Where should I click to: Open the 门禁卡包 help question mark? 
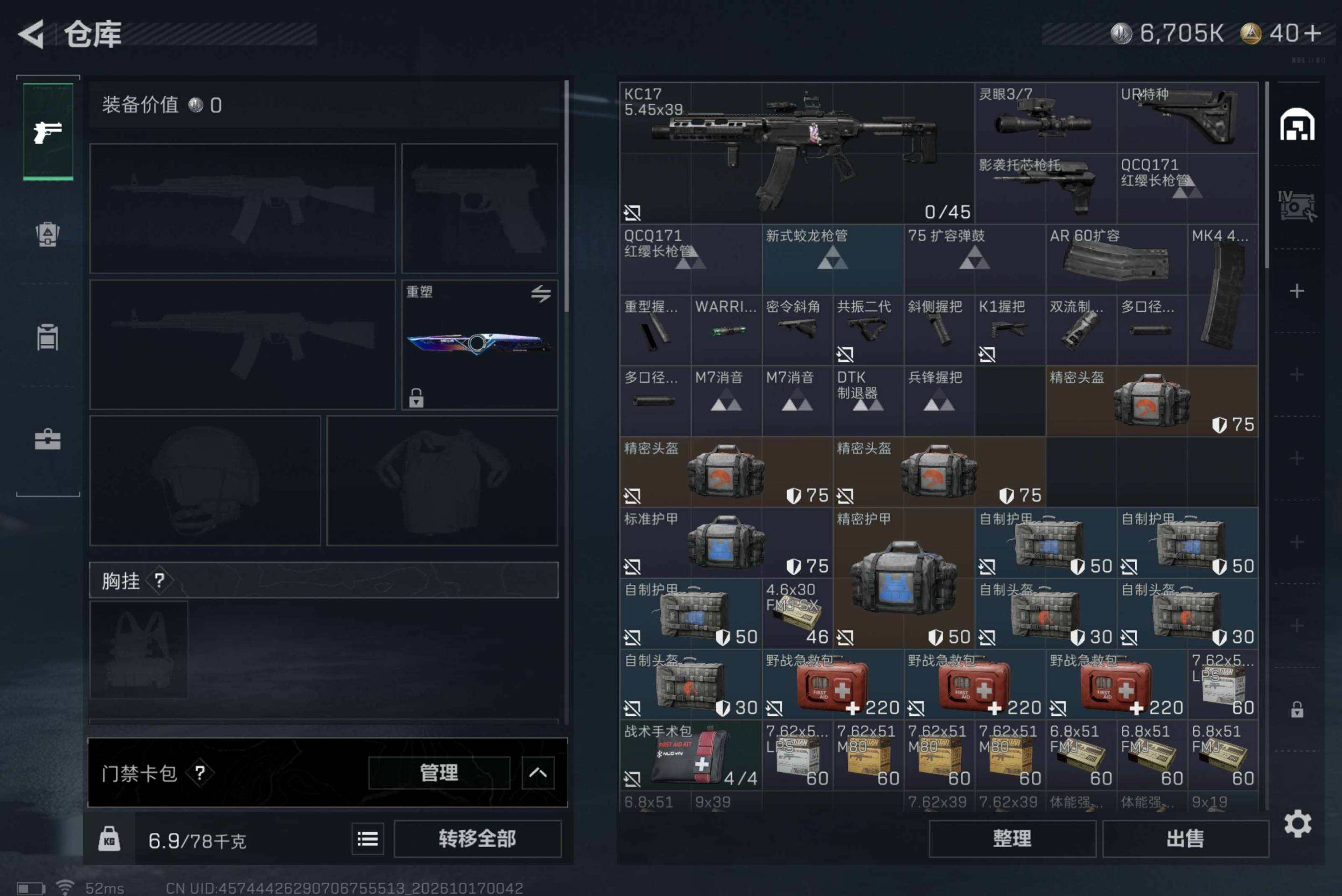(199, 773)
